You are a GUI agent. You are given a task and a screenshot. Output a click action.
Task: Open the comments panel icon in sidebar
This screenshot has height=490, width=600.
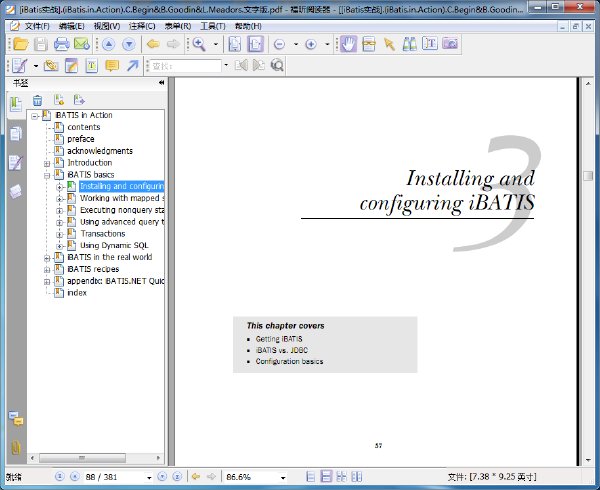pos(16,419)
